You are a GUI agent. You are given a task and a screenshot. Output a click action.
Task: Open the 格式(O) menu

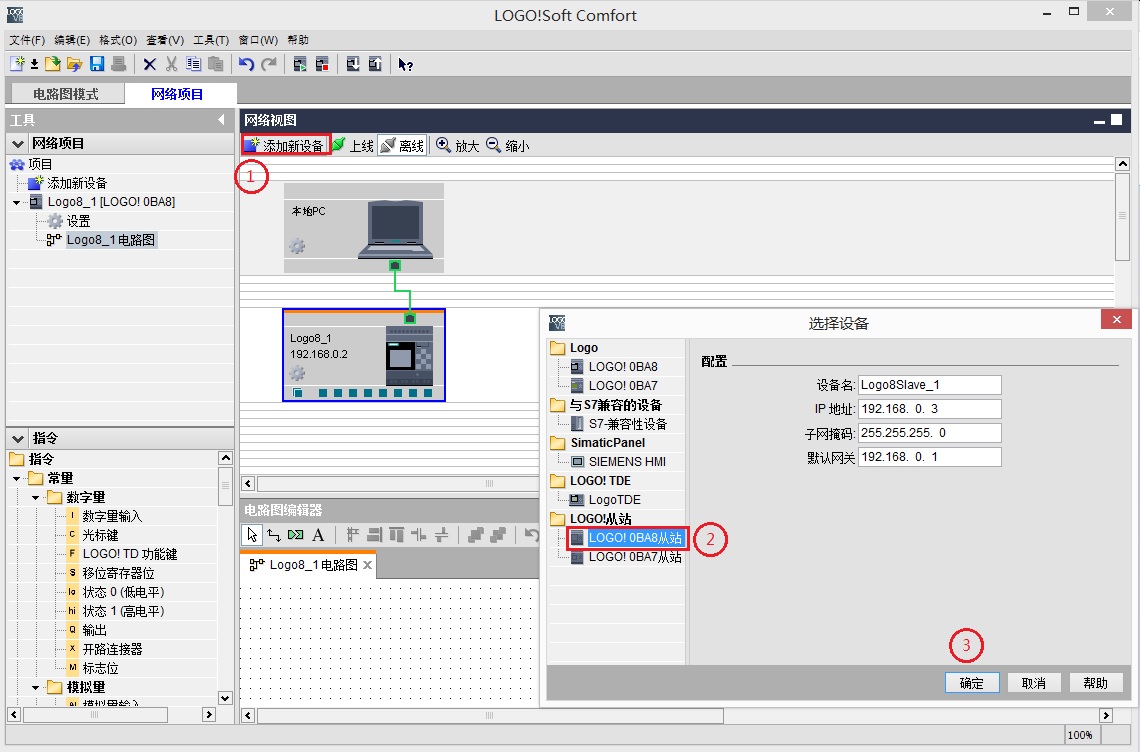[118, 40]
